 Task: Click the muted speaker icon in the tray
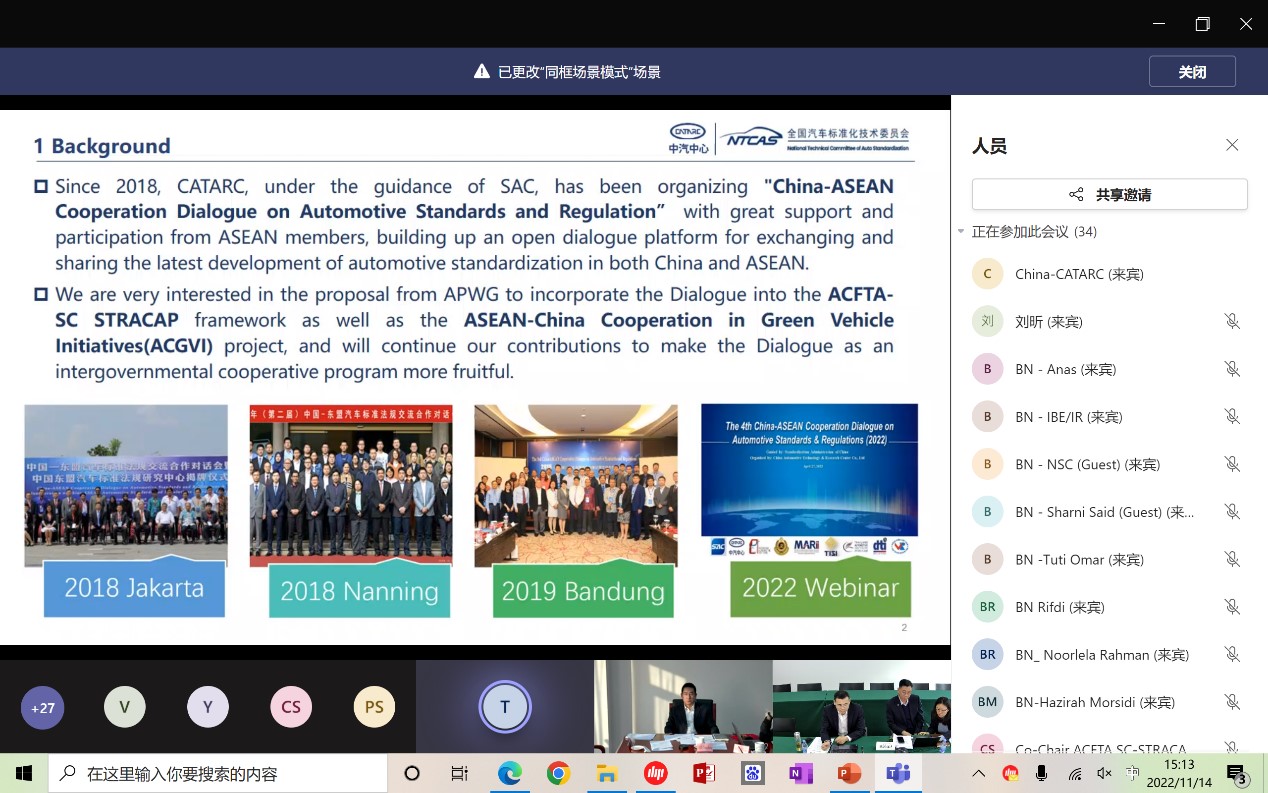point(1104,773)
